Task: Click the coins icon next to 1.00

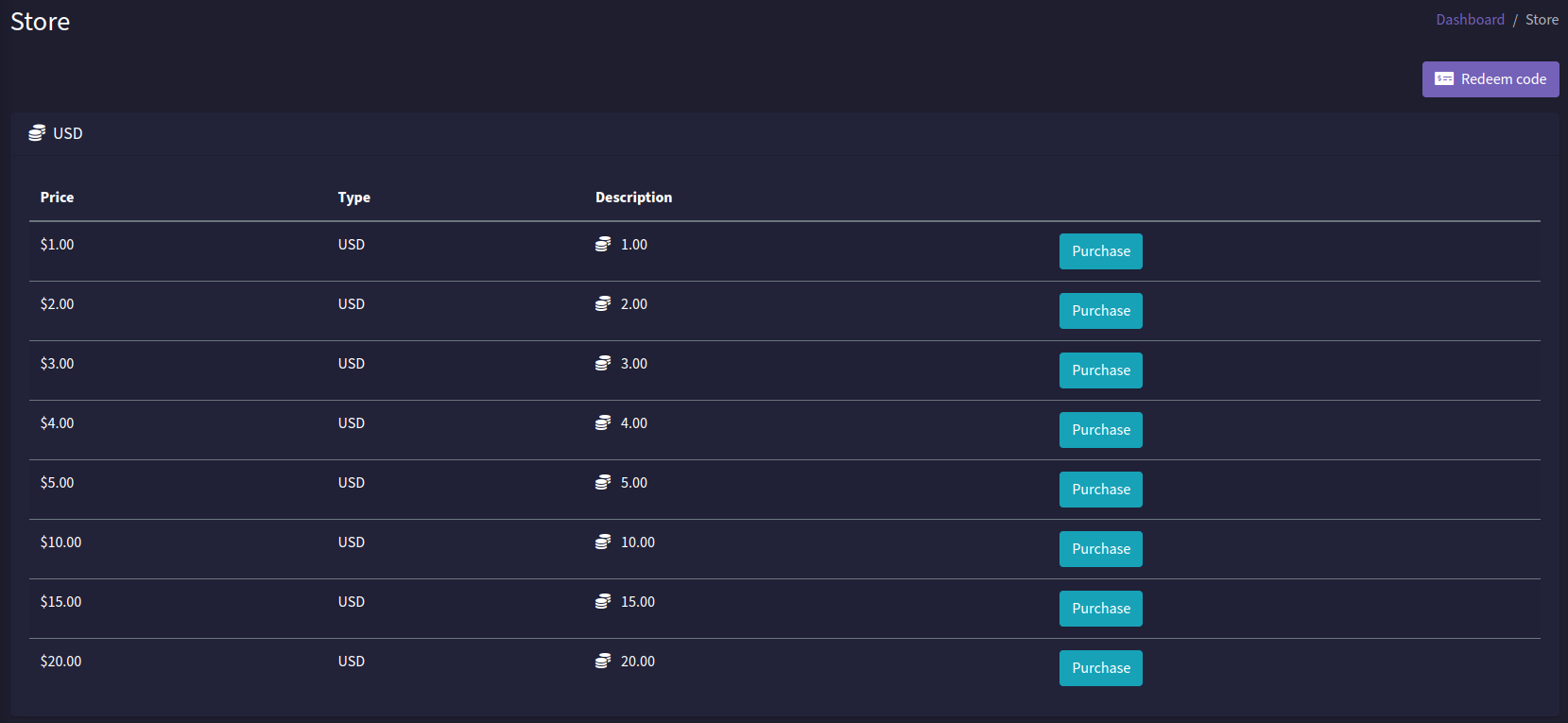Action: pyautogui.click(x=603, y=245)
